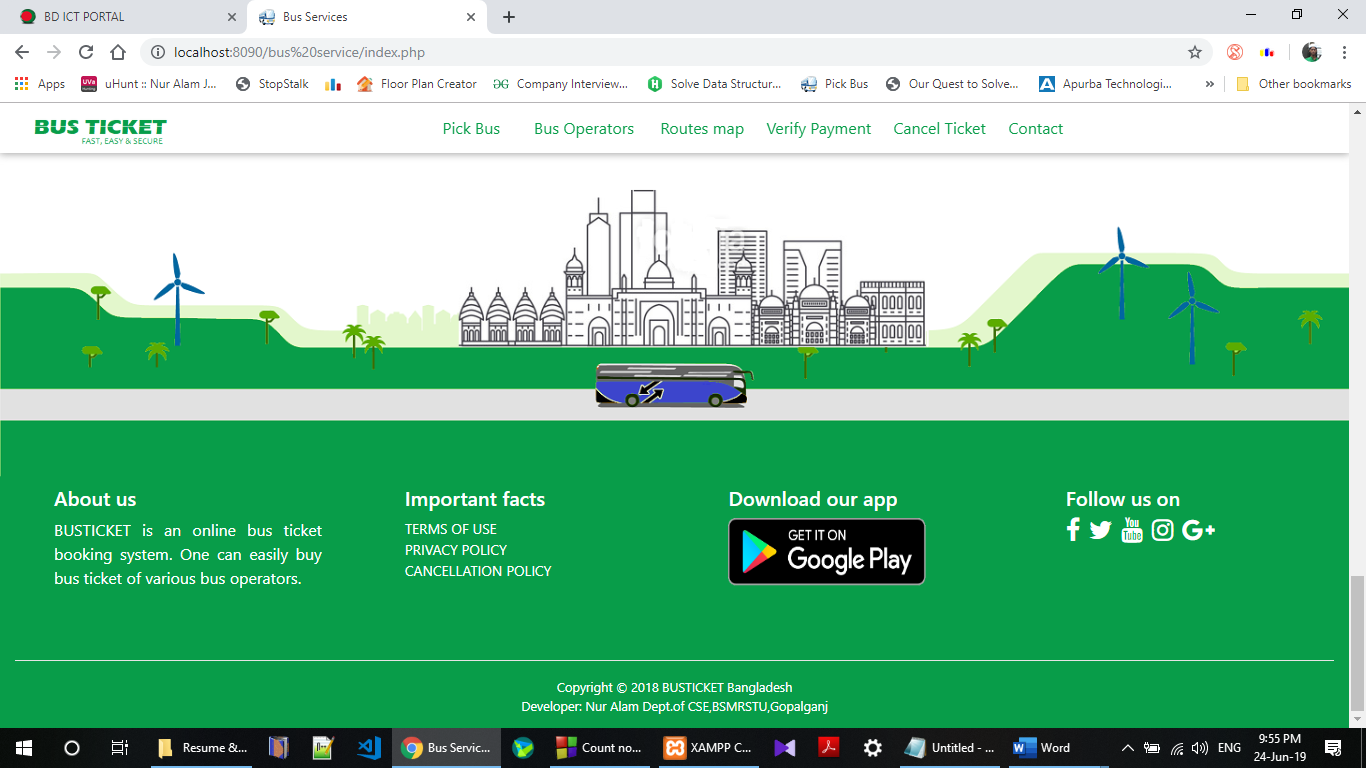This screenshot has width=1366, height=768.
Task: Open the Adobe PDF reader taskbar icon
Action: click(828, 747)
